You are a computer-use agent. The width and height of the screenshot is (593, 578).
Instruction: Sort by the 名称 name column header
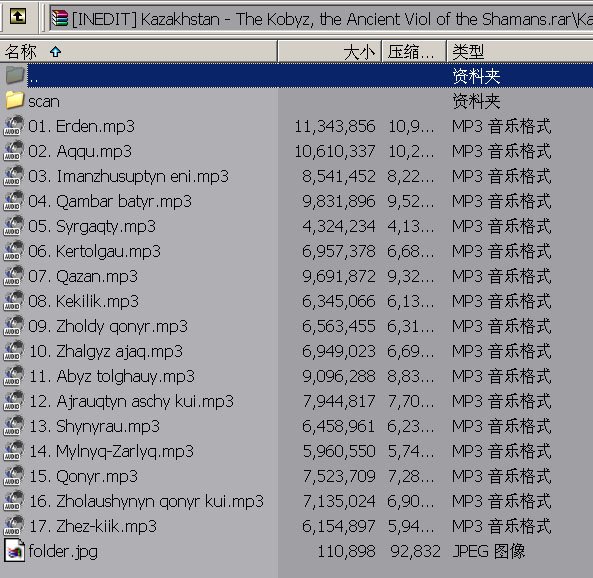(138, 51)
